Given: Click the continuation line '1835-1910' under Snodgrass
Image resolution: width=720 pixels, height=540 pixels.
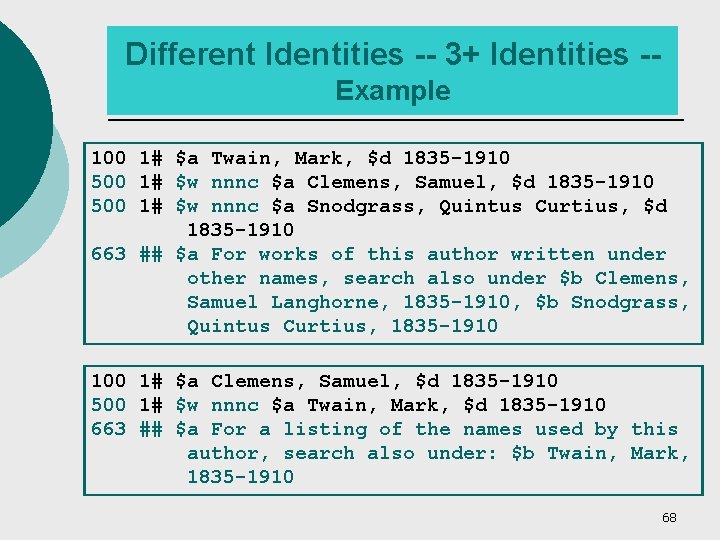Looking at the screenshot, I should click(x=240, y=230).
